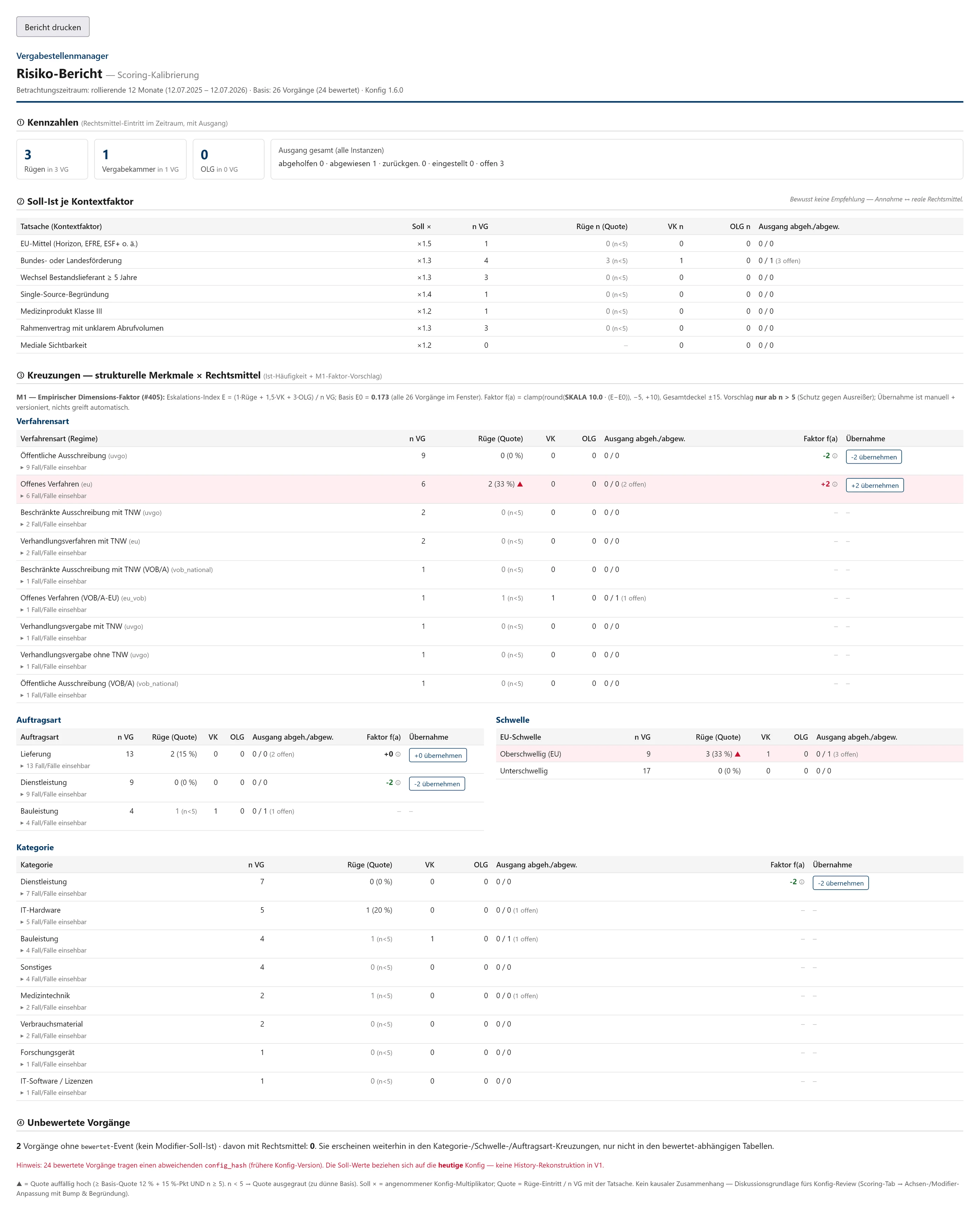Image resolution: width=980 pixels, height=1229 pixels.
Task: Click the Unbewertete Vorgänge heading
Action: pos(79,1122)
